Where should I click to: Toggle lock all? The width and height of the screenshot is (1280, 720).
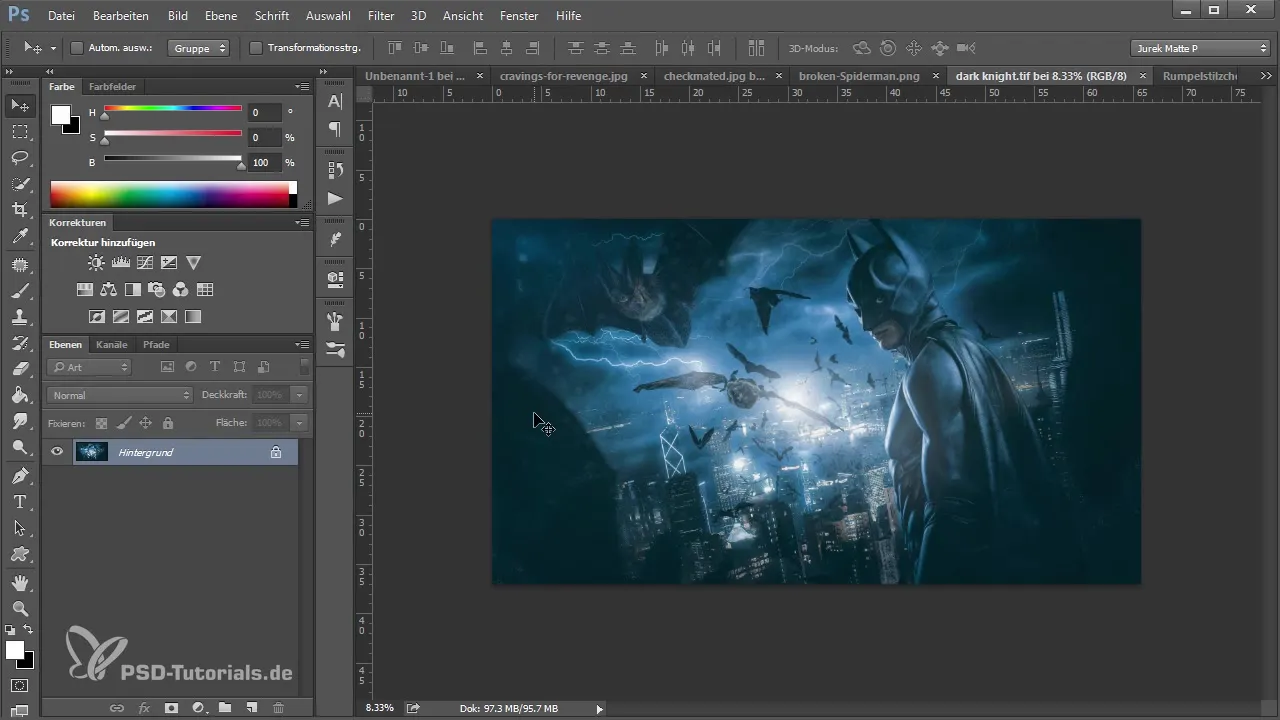167,423
